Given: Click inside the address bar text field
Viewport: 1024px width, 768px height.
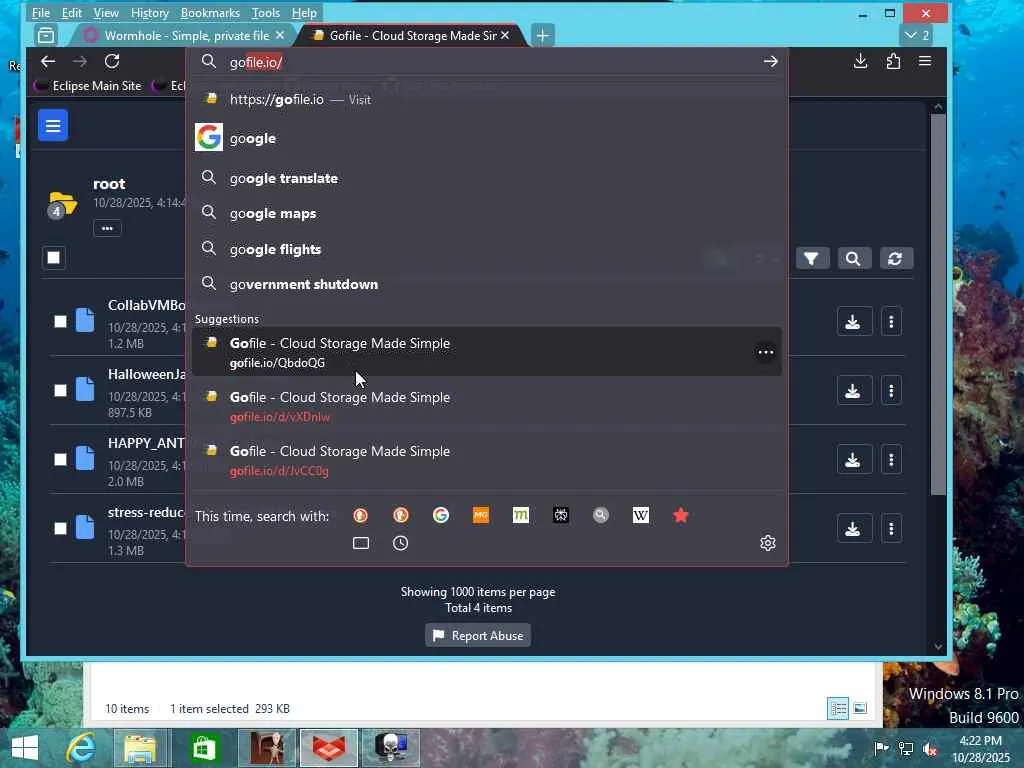Looking at the screenshot, I should (x=490, y=62).
